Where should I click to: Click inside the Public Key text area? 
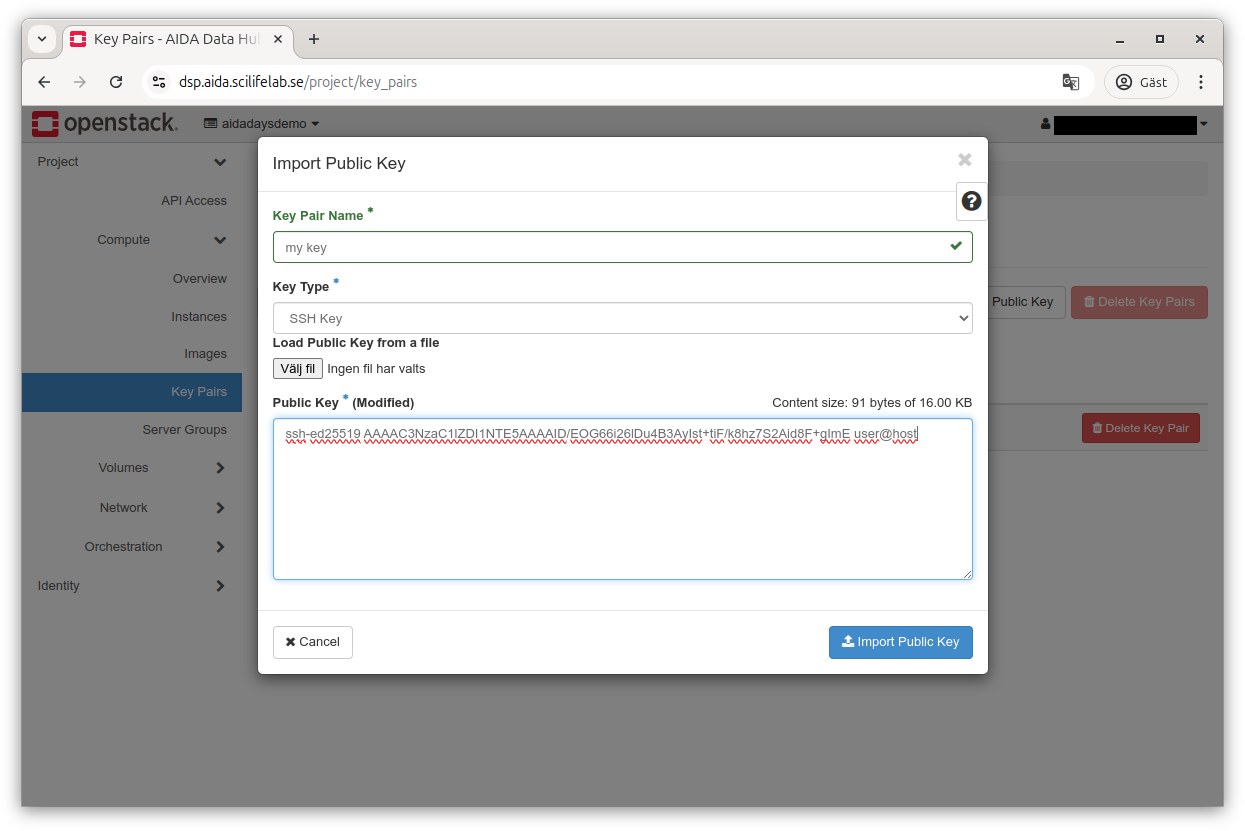[x=622, y=499]
